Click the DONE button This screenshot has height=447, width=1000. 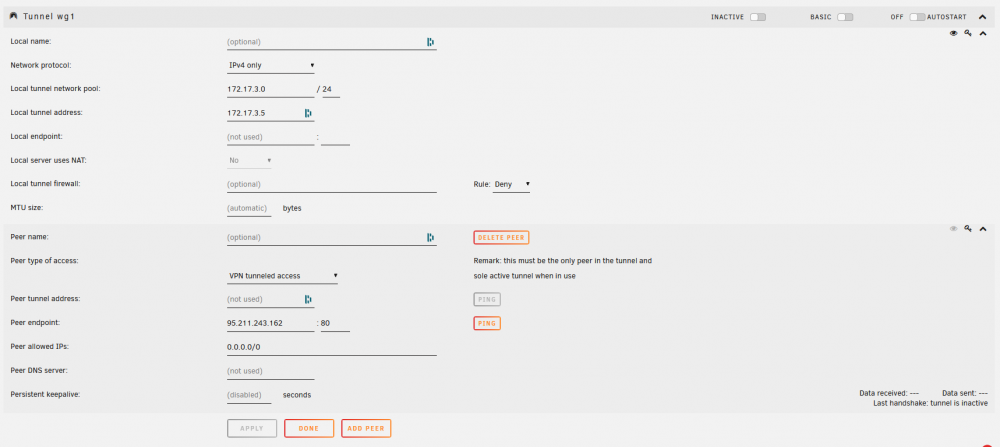309,429
